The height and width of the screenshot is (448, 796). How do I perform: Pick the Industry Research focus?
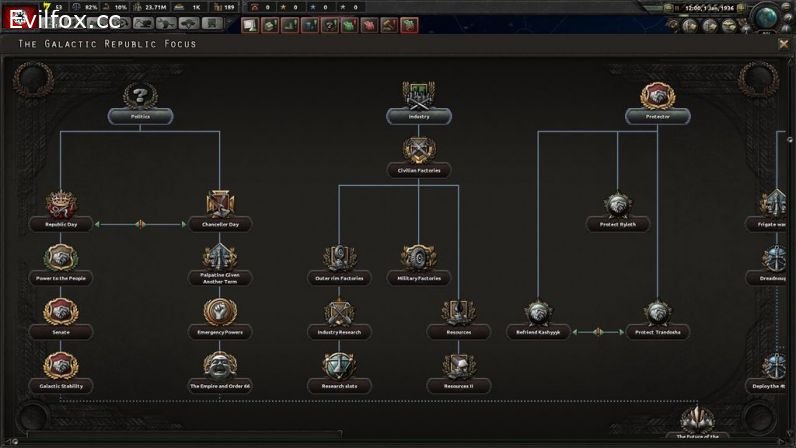[x=339, y=314]
